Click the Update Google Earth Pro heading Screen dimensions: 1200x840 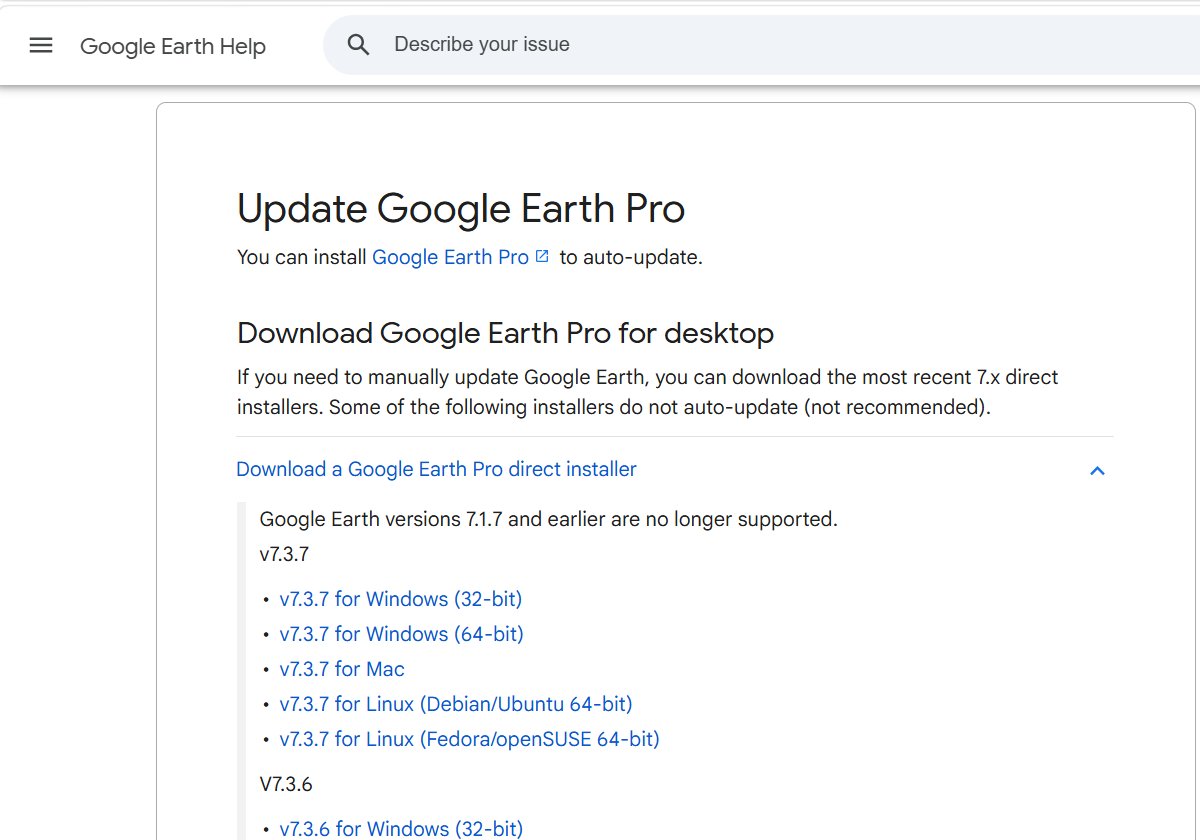pyautogui.click(x=461, y=209)
